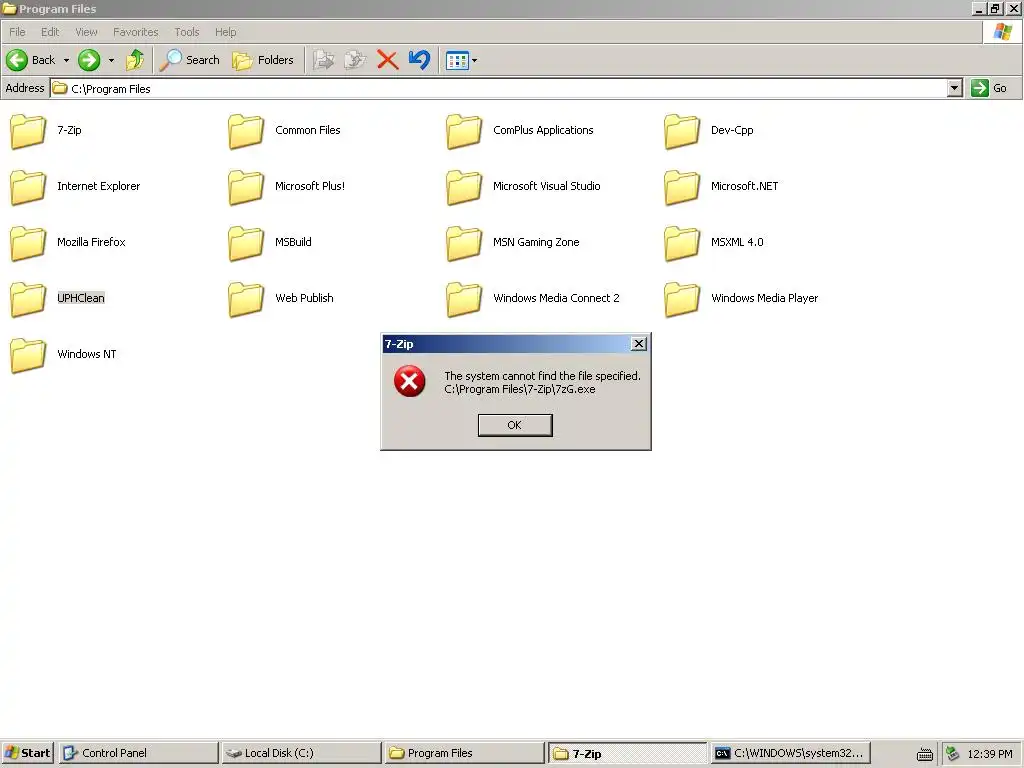Click the keyboard icon in system tray

tap(924, 754)
